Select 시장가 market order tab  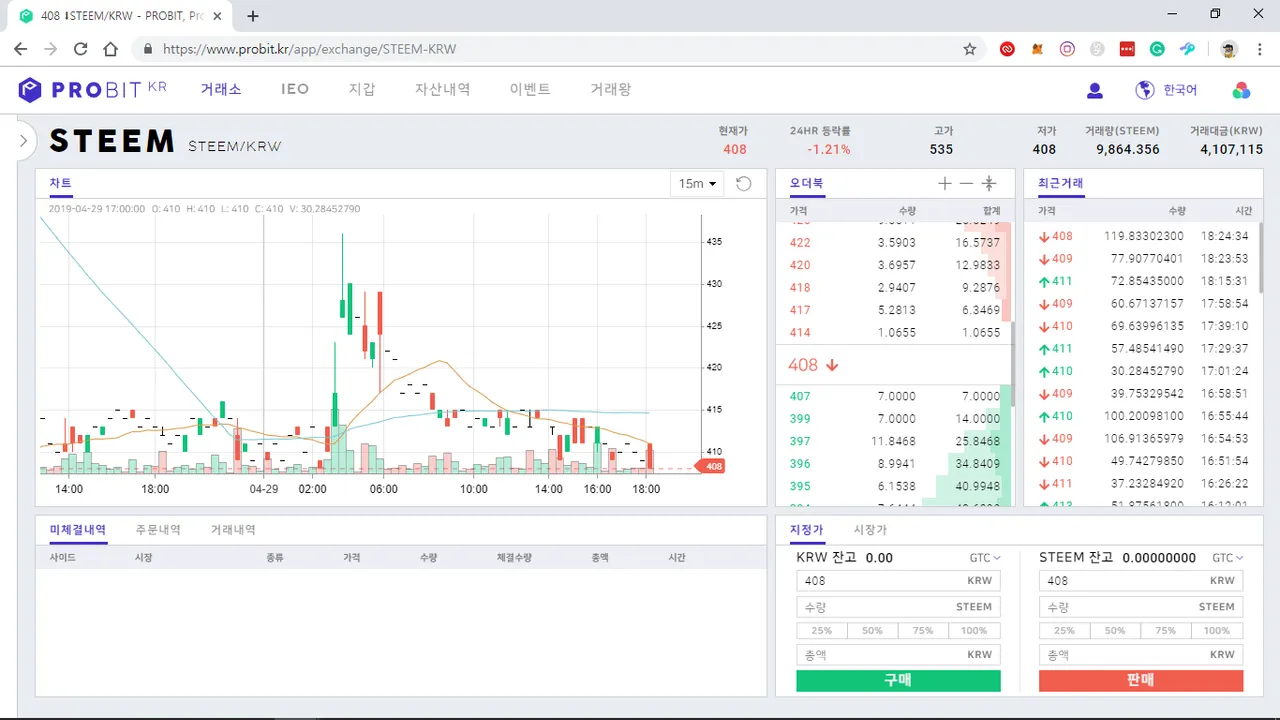tap(870, 530)
